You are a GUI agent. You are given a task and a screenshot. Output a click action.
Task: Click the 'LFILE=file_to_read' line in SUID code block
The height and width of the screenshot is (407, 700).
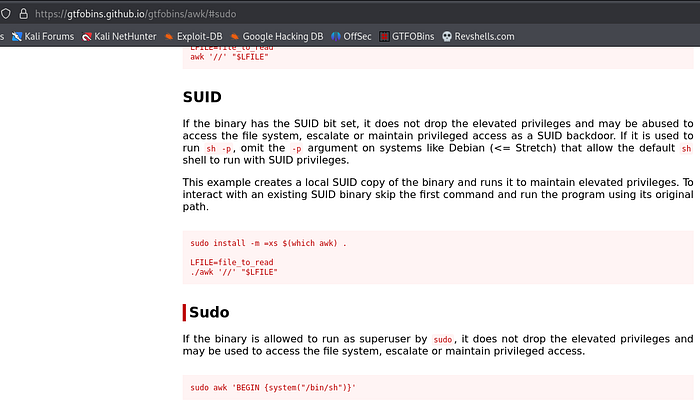[232, 262]
